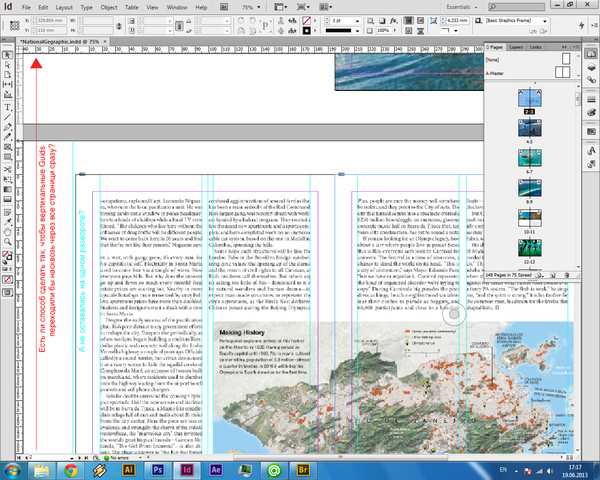Viewport: 600px width, 480px height.
Task: Toggle Apply None at toolbox bottom
Action: click(7, 280)
